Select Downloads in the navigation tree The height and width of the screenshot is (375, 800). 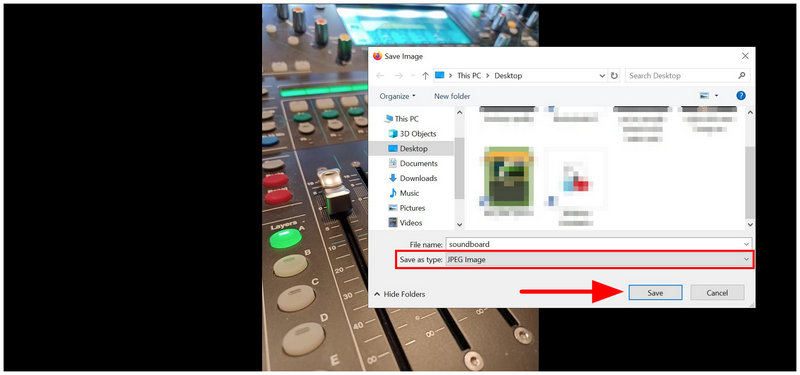tap(418, 178)
